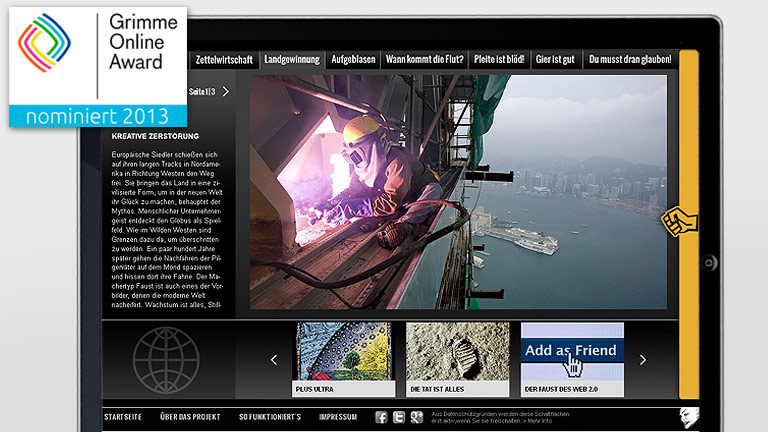The image size is (768, 432).
Task: Open the globe icon in bottom panel
Action: click(x=166, y=360)
